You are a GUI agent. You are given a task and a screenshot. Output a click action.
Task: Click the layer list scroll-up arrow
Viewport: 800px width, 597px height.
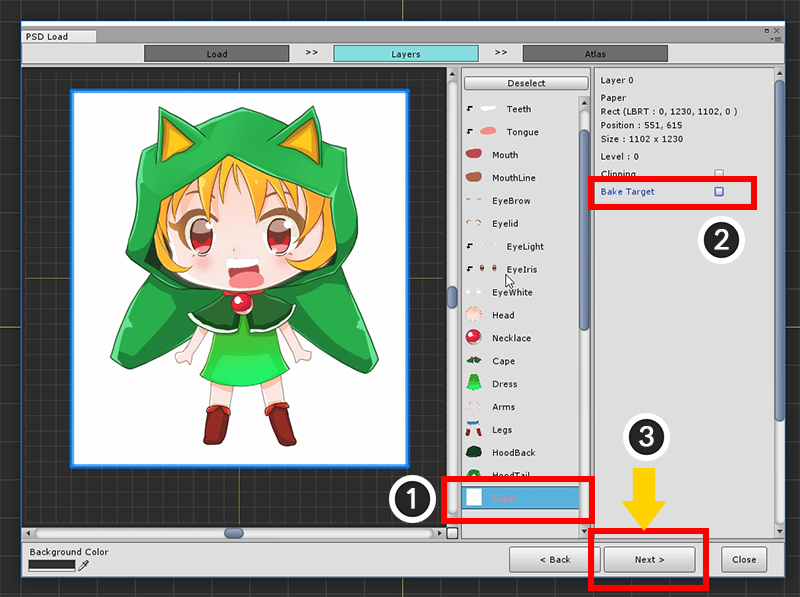(x=584, y=103)
